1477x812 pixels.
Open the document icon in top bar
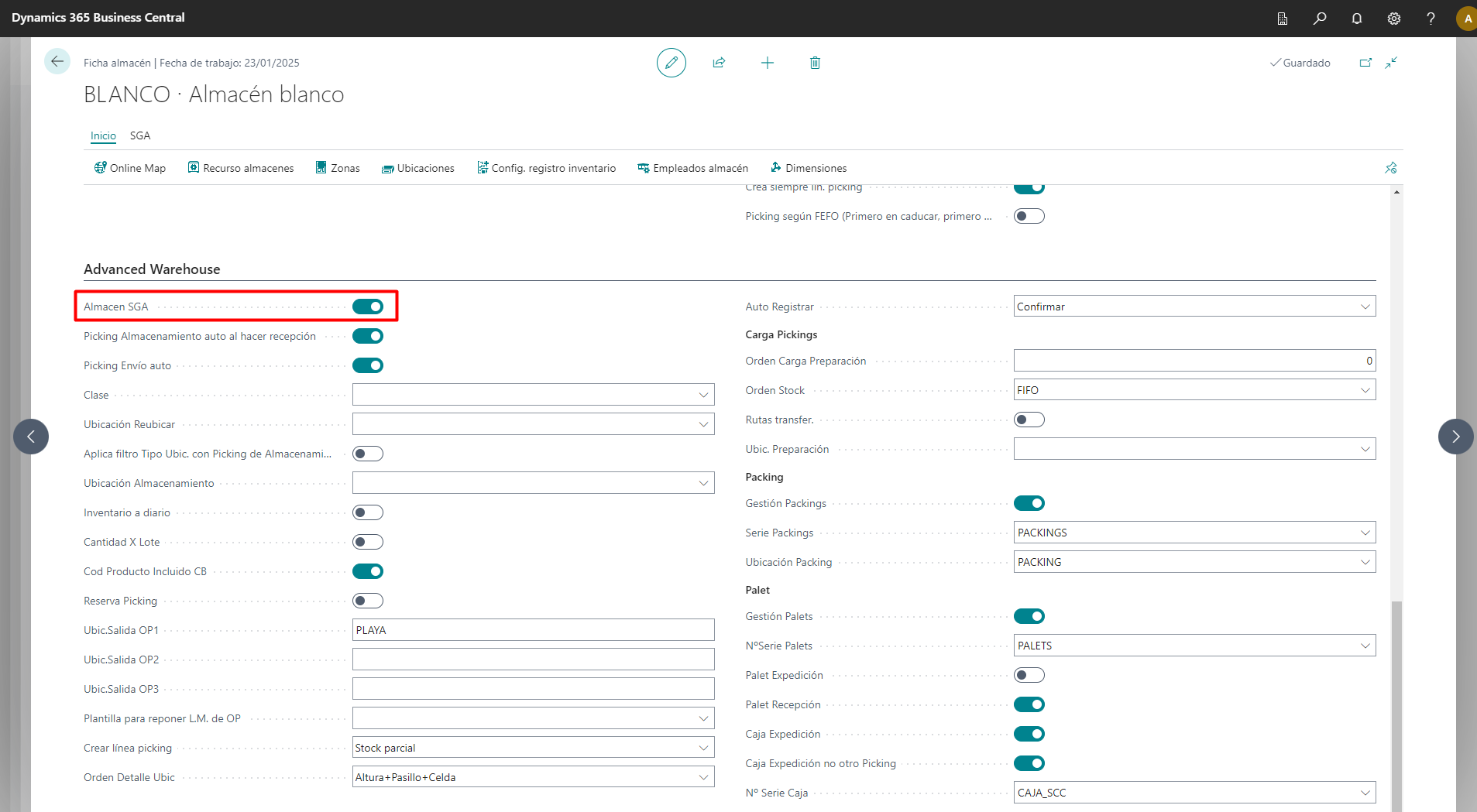tap(1283, 19)
